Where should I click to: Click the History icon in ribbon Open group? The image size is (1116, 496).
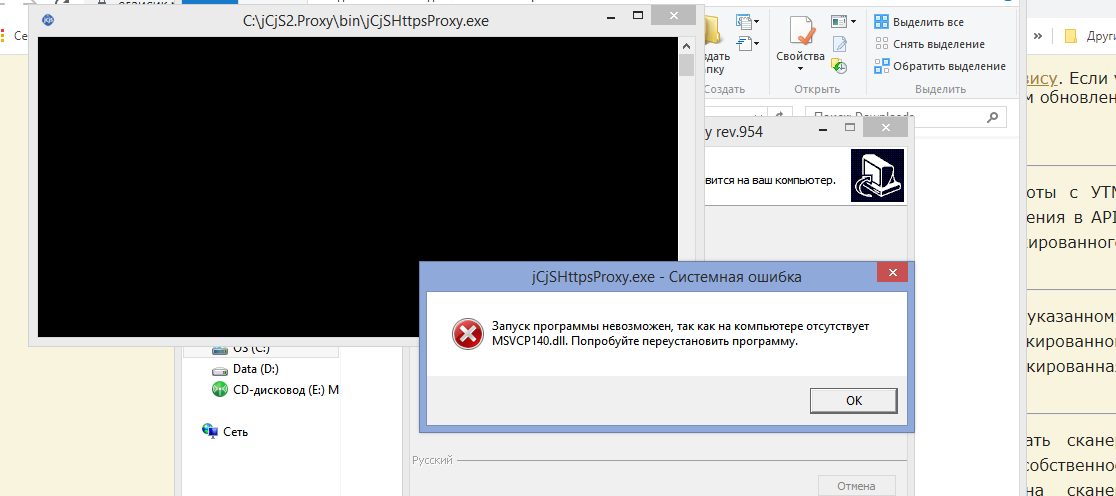point(839,67)
